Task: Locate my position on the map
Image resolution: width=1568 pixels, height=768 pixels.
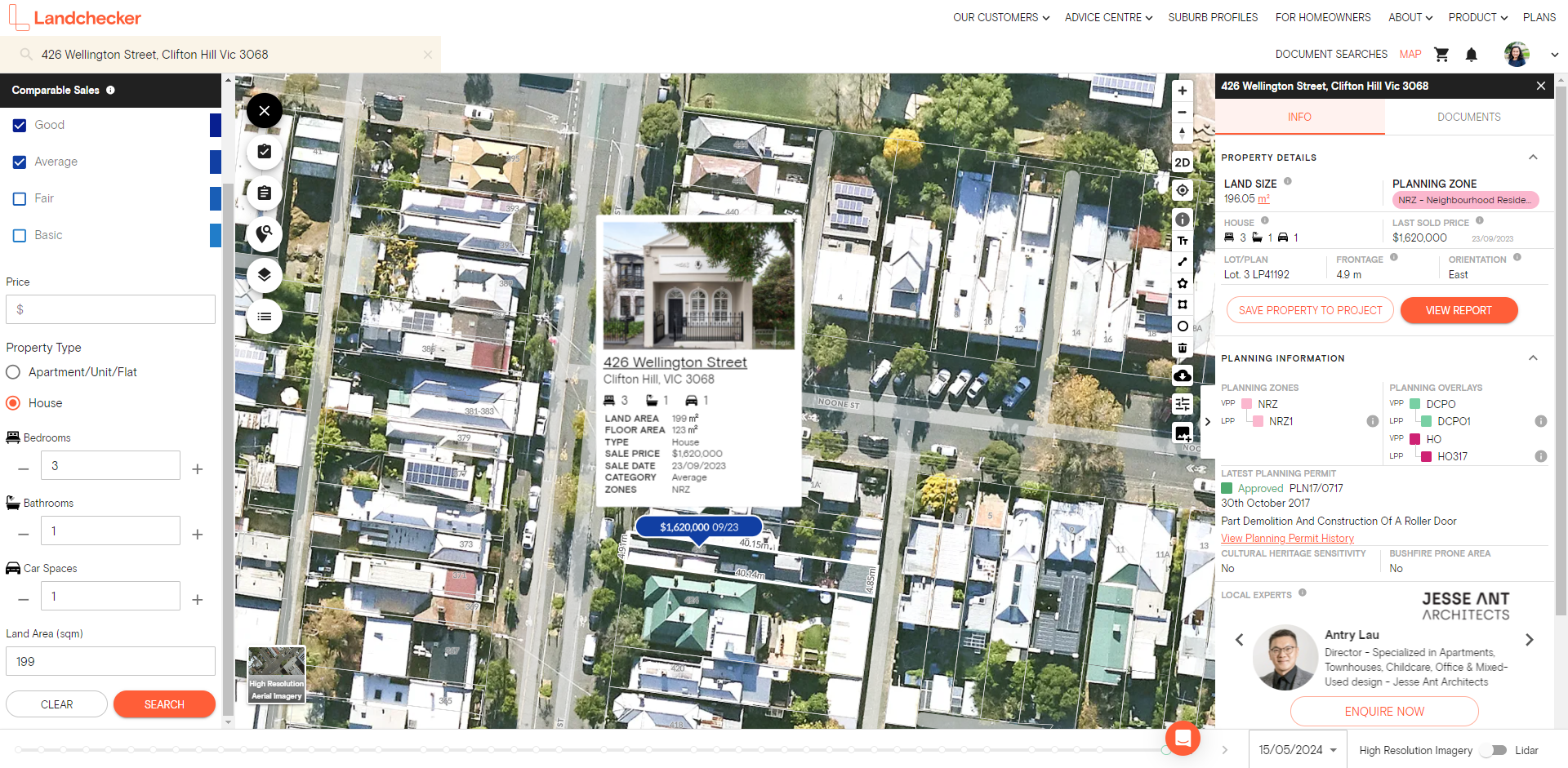Action: click(1182, 190)
